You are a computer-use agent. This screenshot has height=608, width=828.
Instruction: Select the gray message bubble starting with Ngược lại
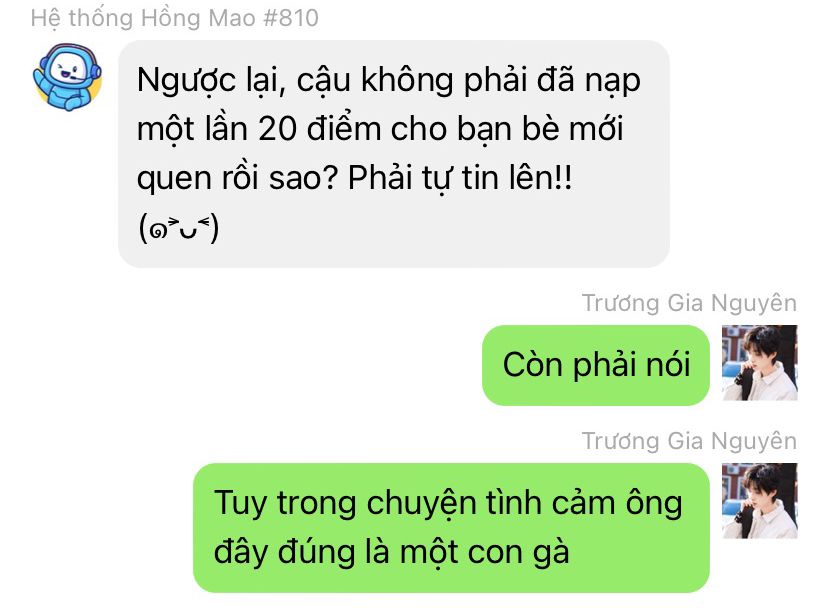pos(393,154)
